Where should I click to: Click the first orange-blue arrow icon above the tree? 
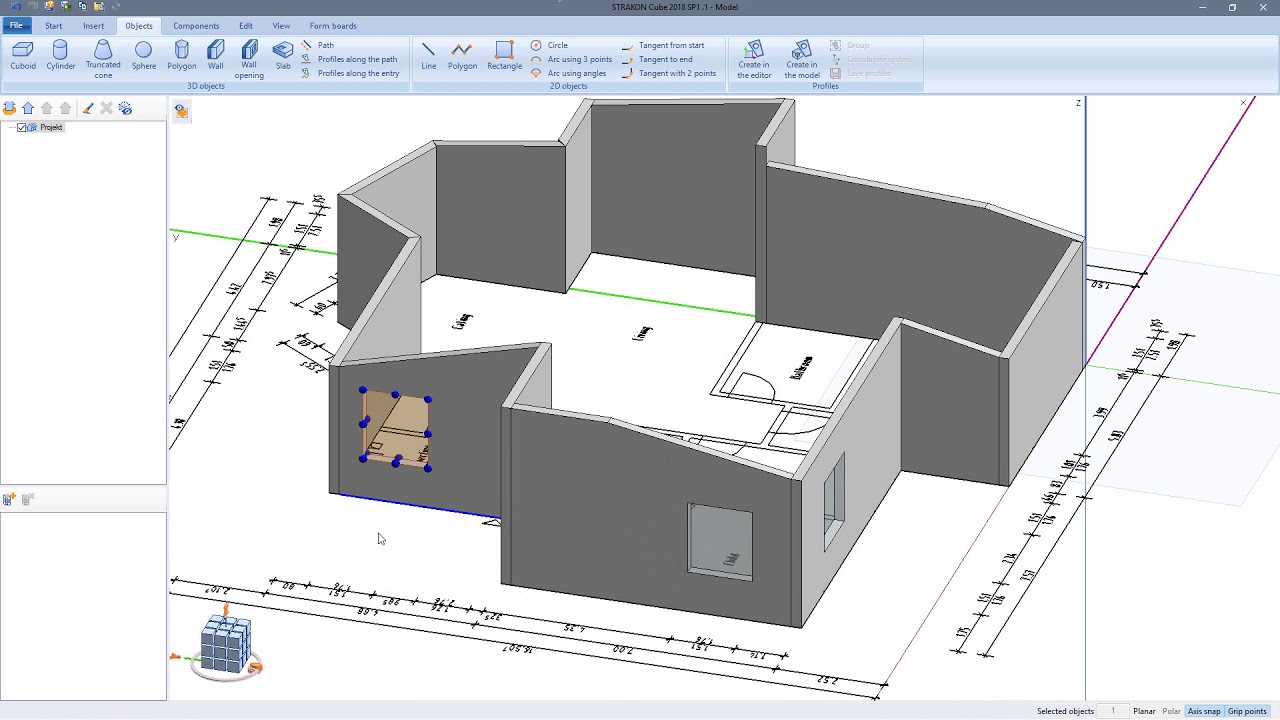(9, 108)
